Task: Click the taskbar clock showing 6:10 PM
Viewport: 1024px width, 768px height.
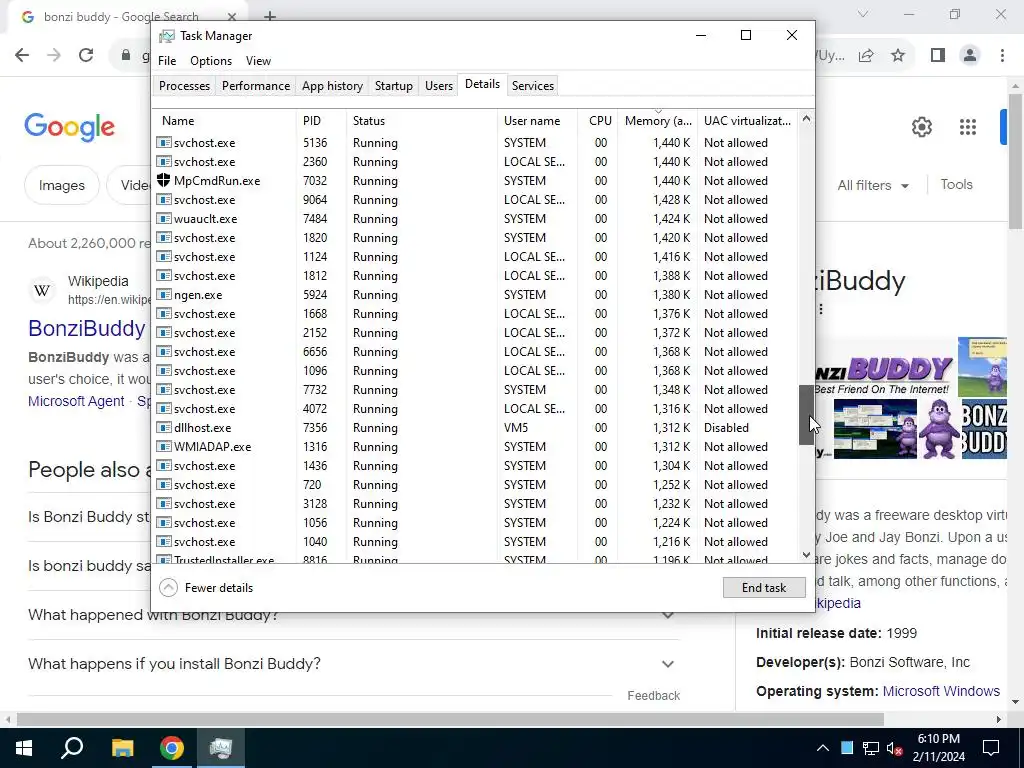Action: click(938, 748)
